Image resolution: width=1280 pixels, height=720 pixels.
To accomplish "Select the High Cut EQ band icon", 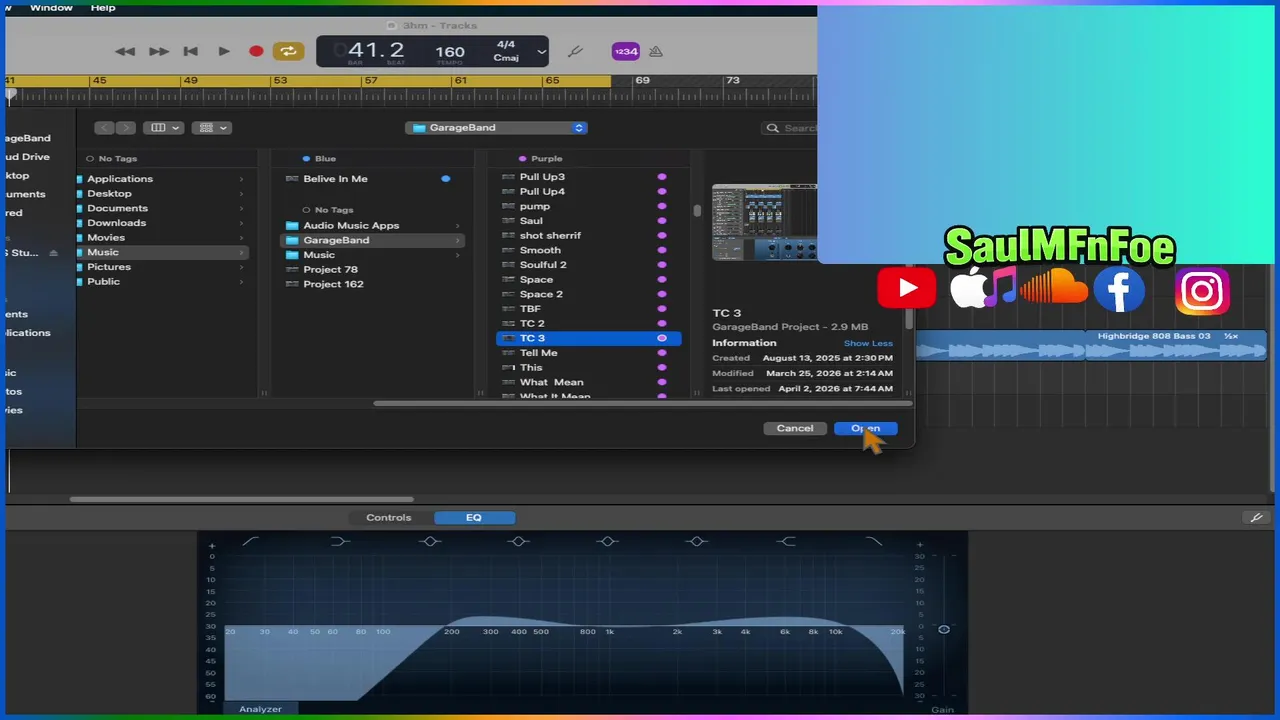I will coord(874,541).
